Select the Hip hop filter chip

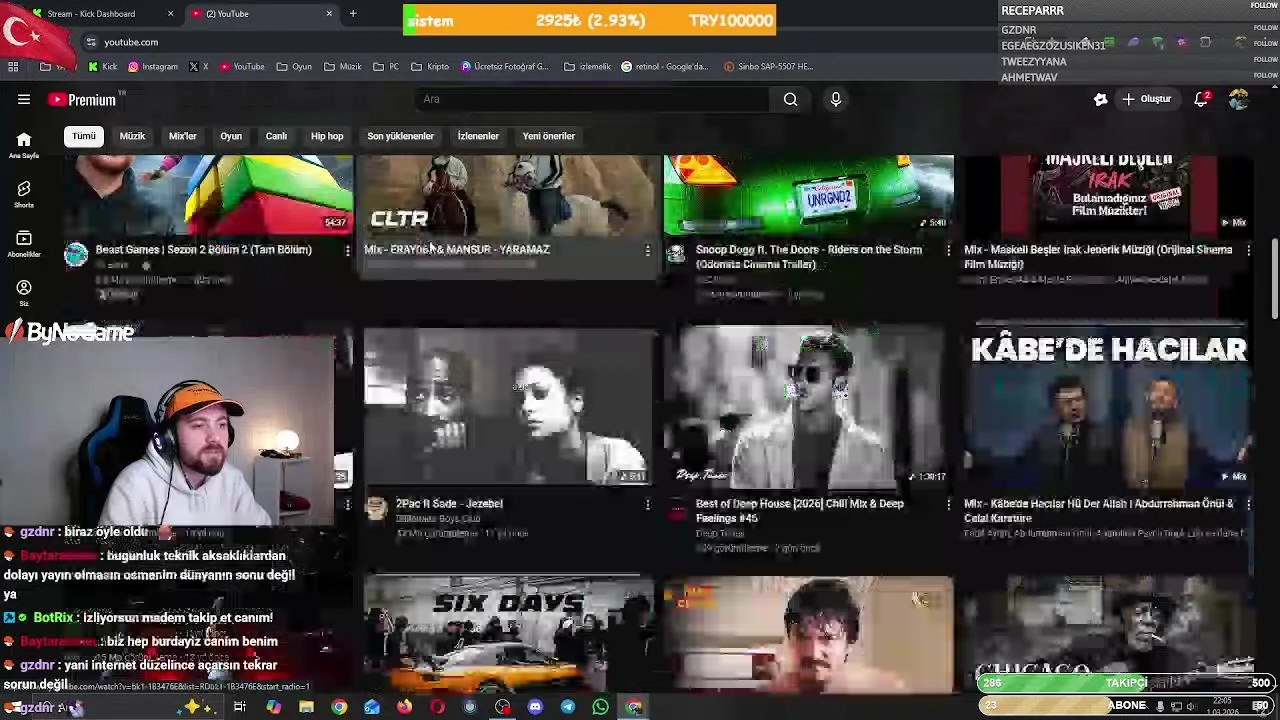click(327, 136)
